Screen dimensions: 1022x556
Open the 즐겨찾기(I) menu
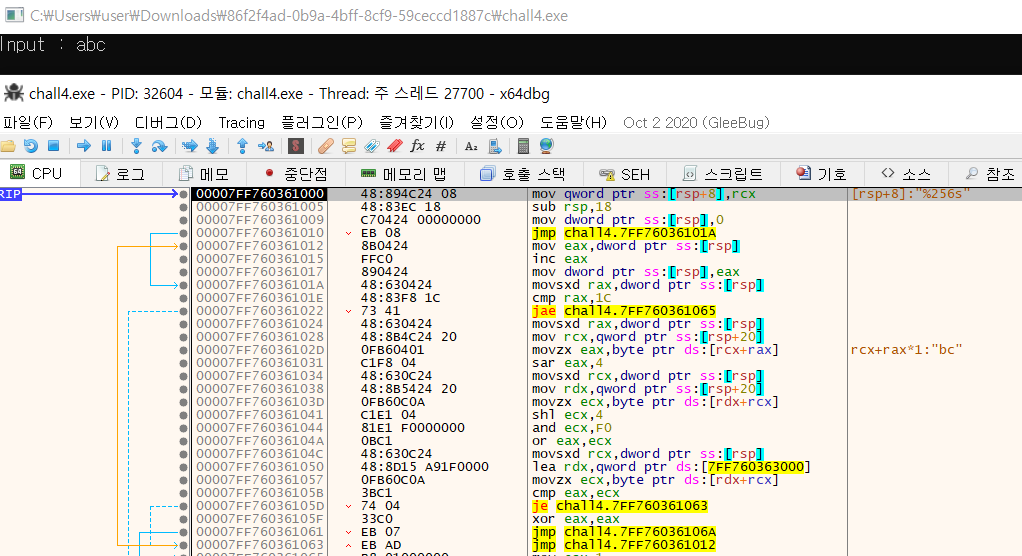[x=416, y=123]
